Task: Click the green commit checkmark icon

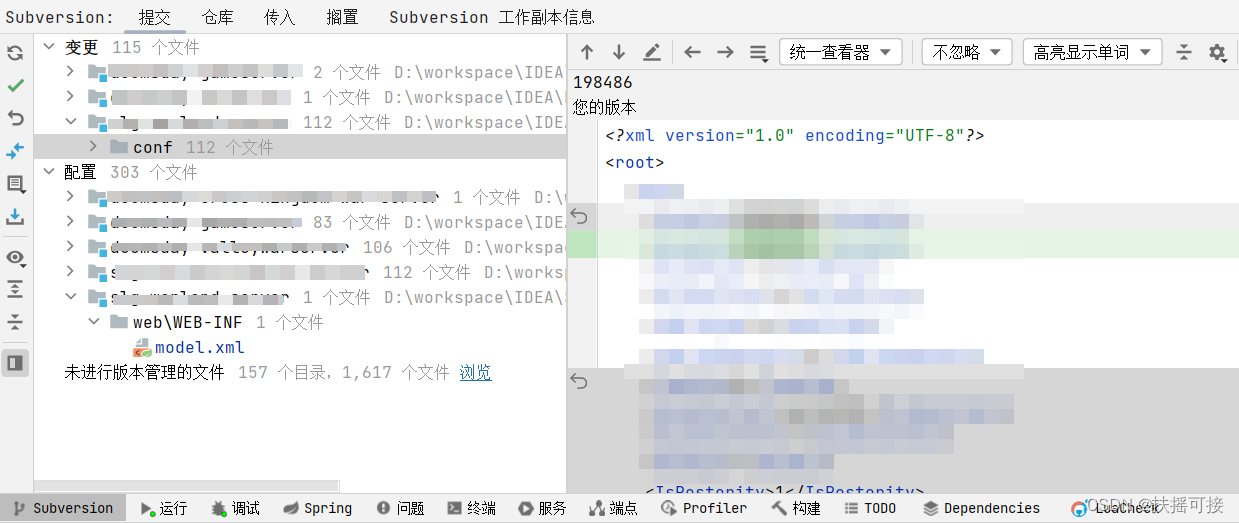Action: coord(15,86)
